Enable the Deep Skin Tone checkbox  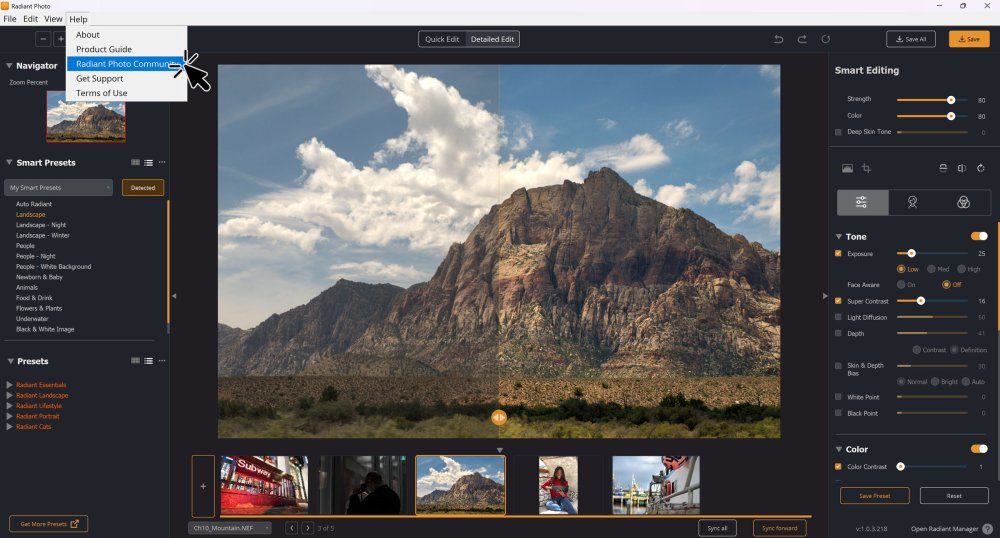(x=838, y=132)
